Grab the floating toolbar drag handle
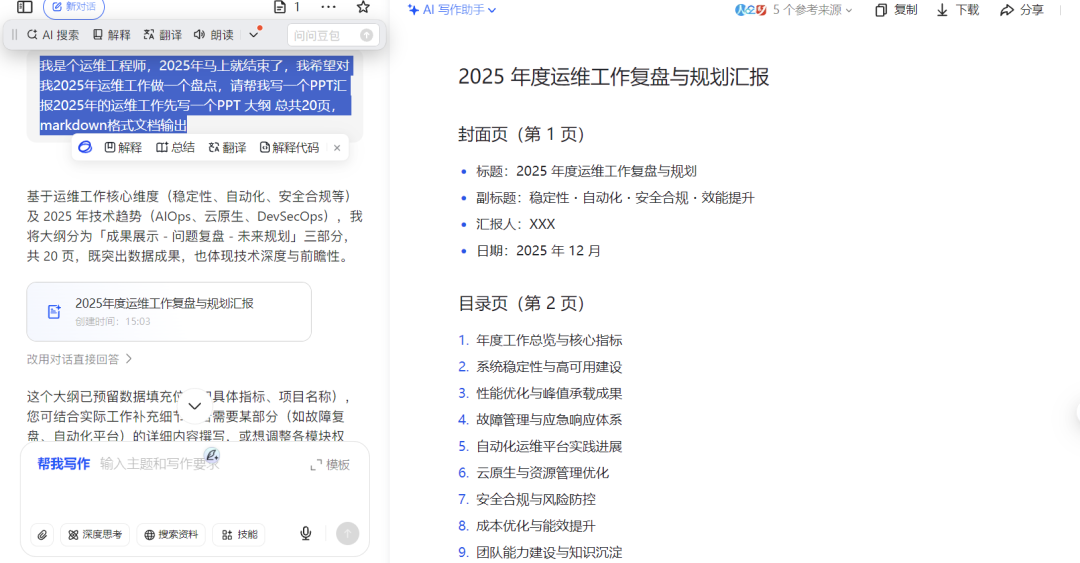Screen dimensions: 1080x563 coord(14,35)
